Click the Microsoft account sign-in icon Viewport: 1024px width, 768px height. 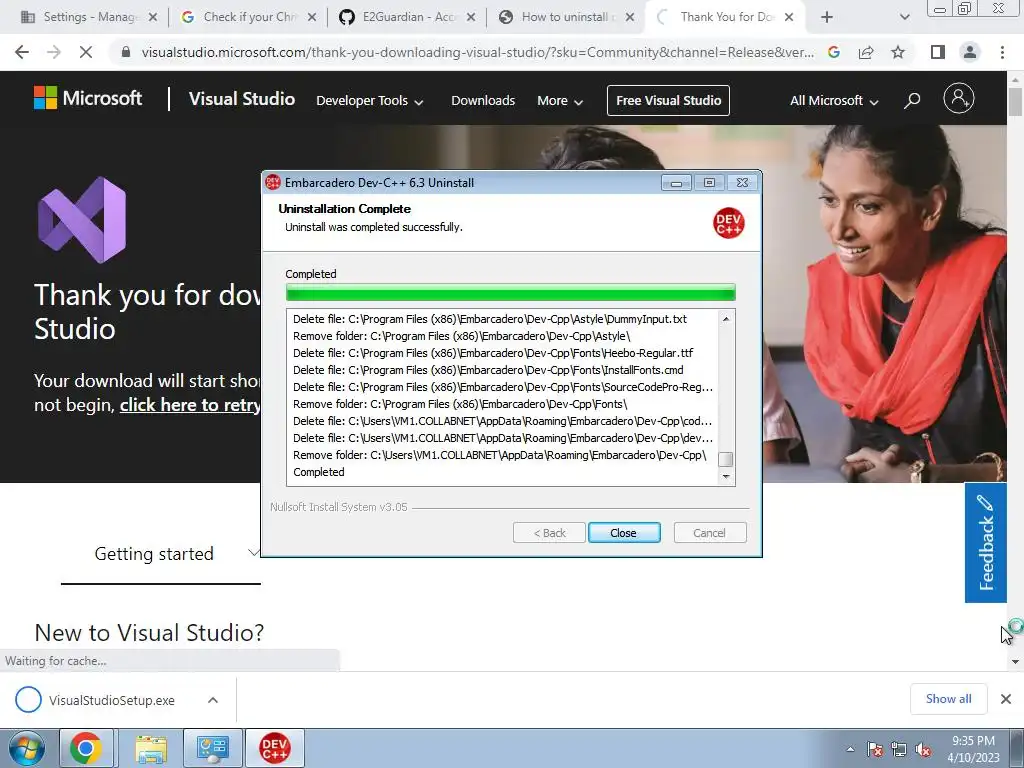959,99
